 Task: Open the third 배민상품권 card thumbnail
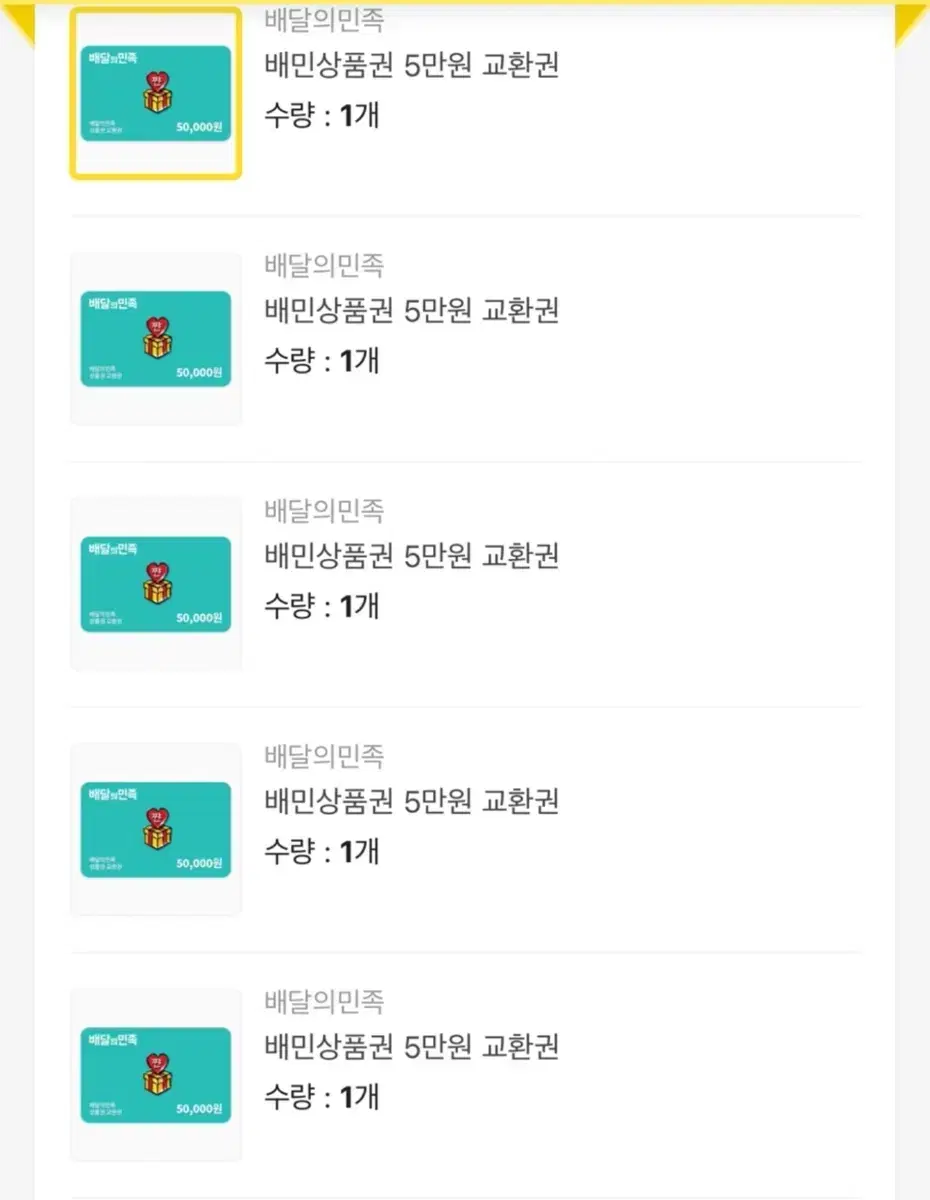pos(155,584)
